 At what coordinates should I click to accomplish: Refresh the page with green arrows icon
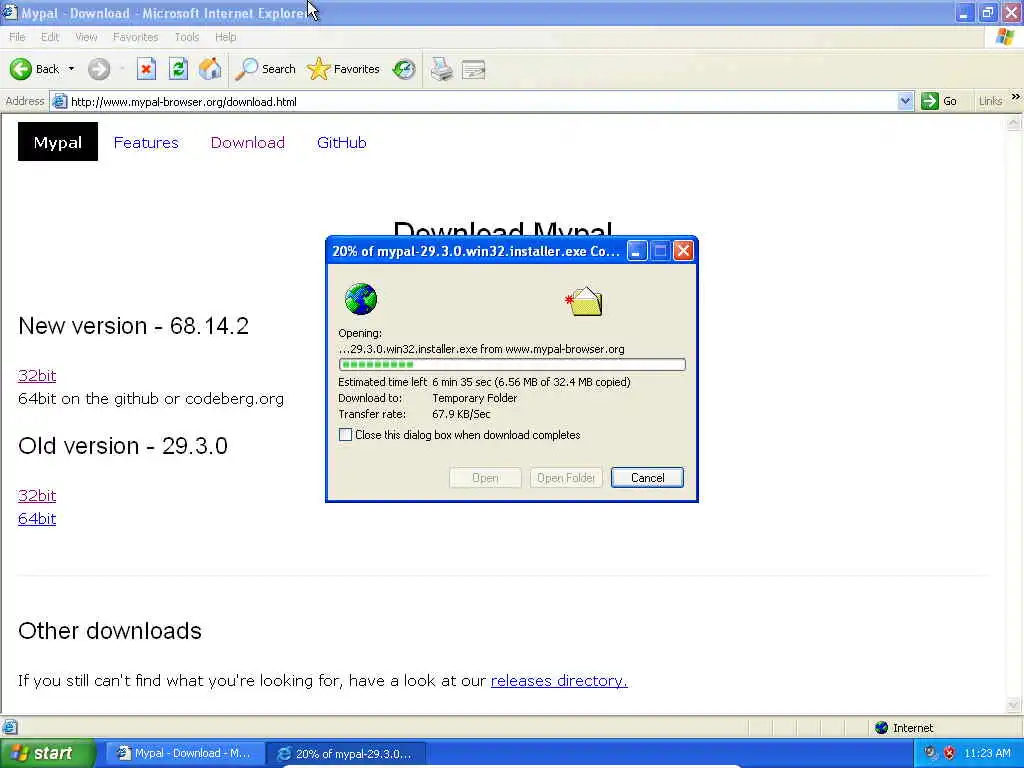pyautogui.click(x=178, y=69)
